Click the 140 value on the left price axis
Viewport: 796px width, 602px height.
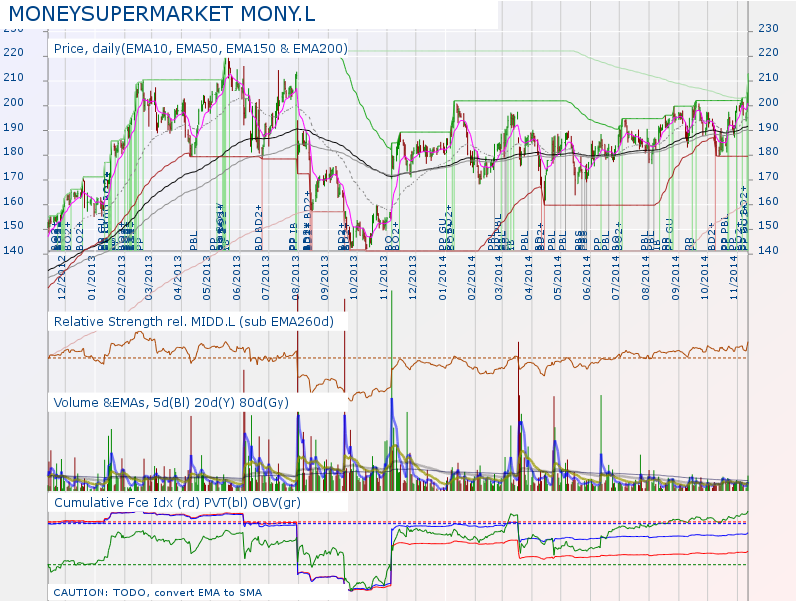[x=14, y=251]
